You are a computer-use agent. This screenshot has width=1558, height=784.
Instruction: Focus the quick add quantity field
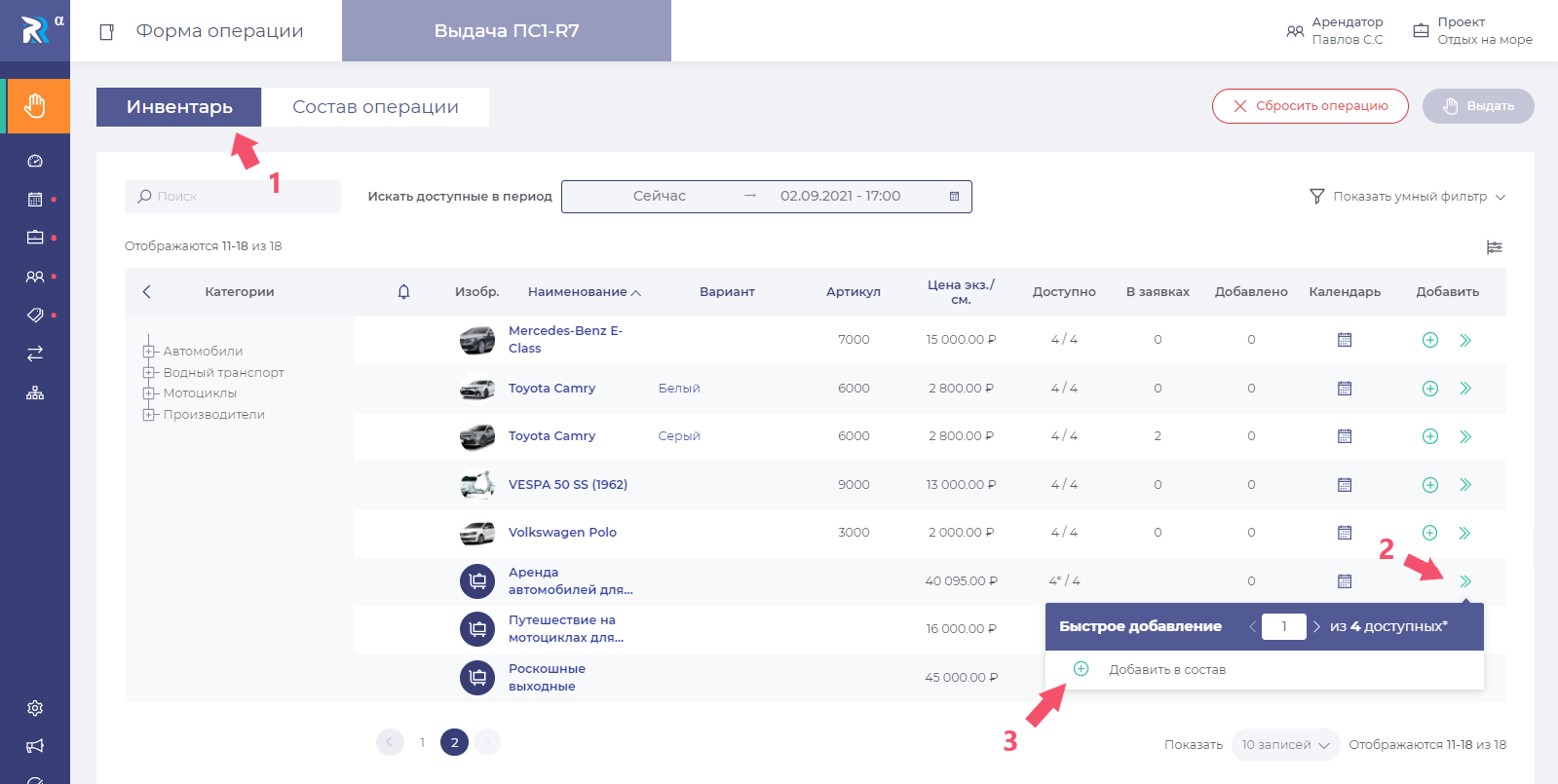[x=1284, y=627]
